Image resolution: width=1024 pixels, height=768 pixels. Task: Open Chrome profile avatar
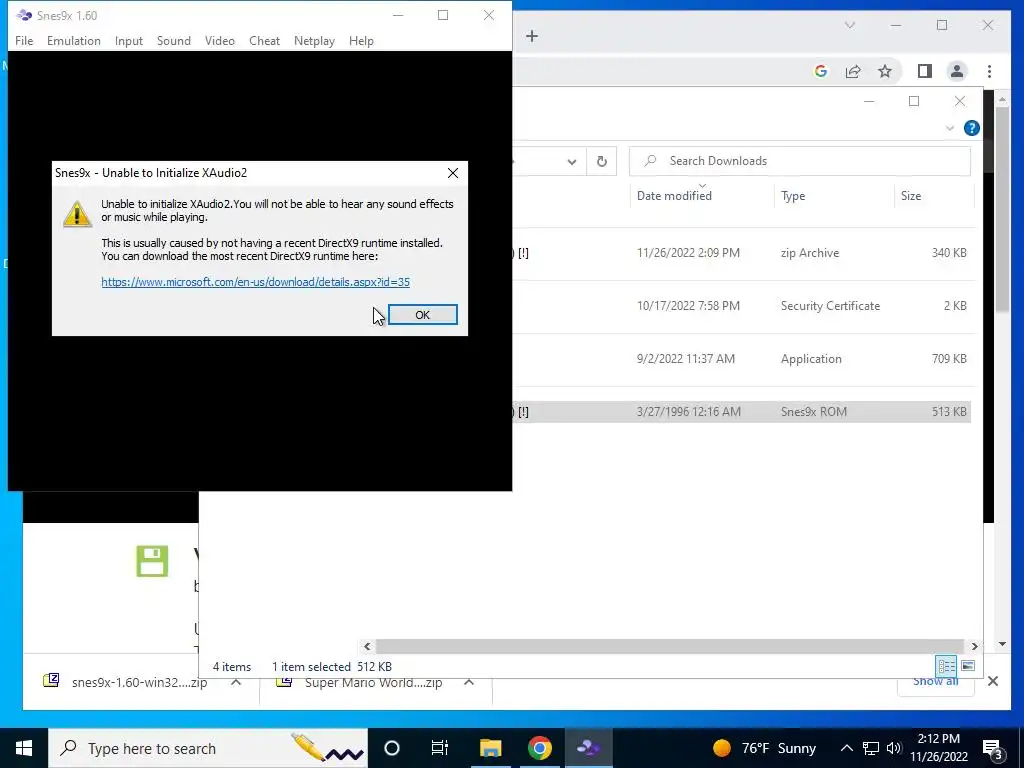point(957,71)
